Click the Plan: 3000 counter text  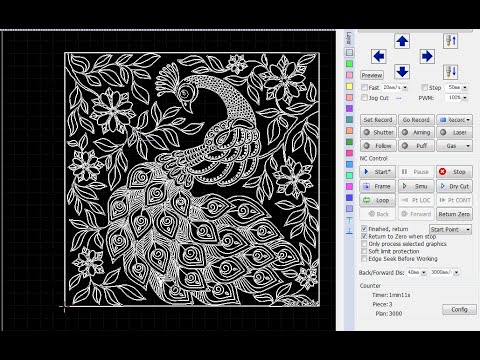click(x=389, y=314)
